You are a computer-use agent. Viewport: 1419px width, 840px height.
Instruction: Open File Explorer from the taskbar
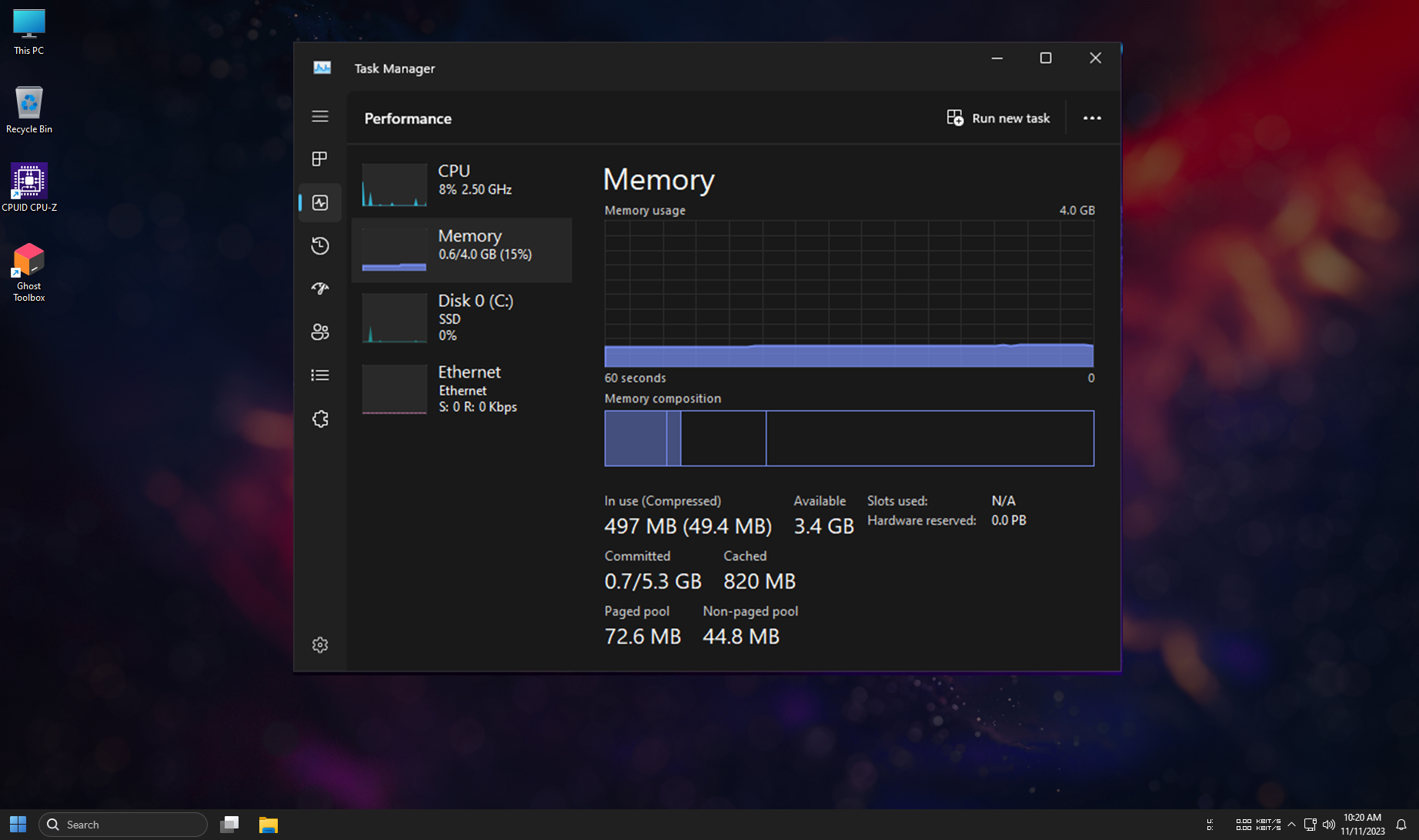point(268,825)
